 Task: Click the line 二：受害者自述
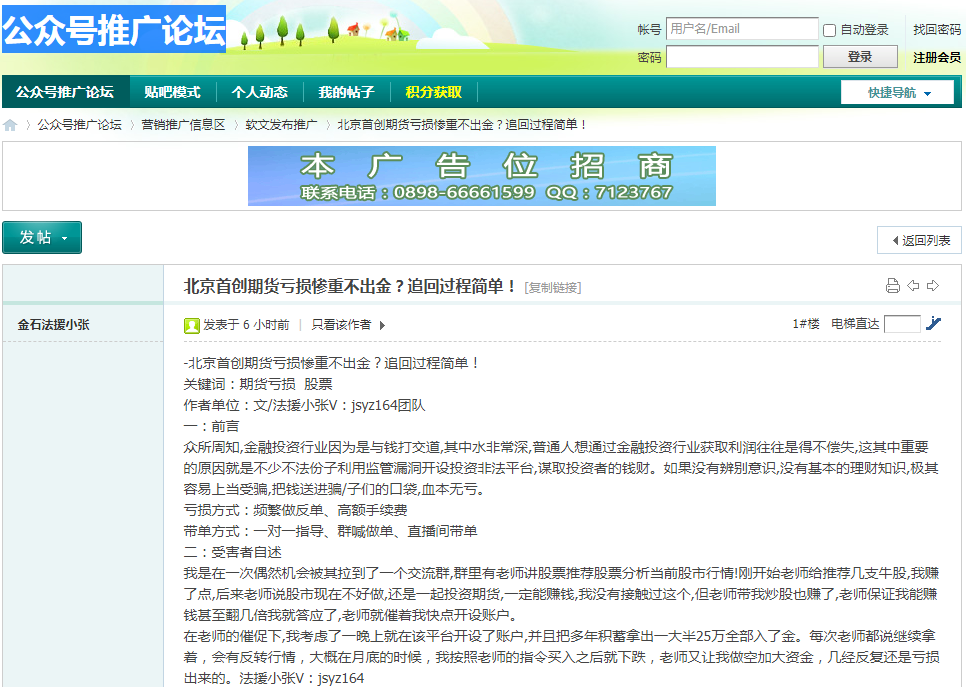(232, 551)
